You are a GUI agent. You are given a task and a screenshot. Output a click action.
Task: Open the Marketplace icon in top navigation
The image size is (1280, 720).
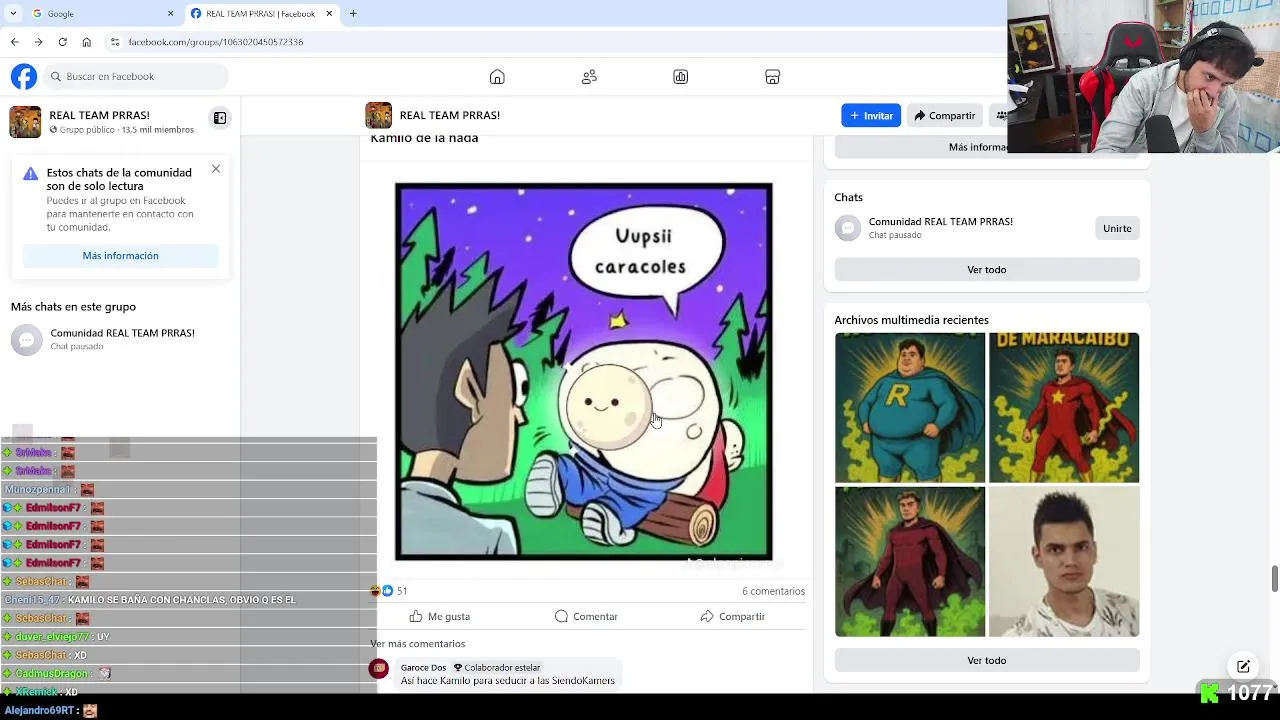(772, 77)
